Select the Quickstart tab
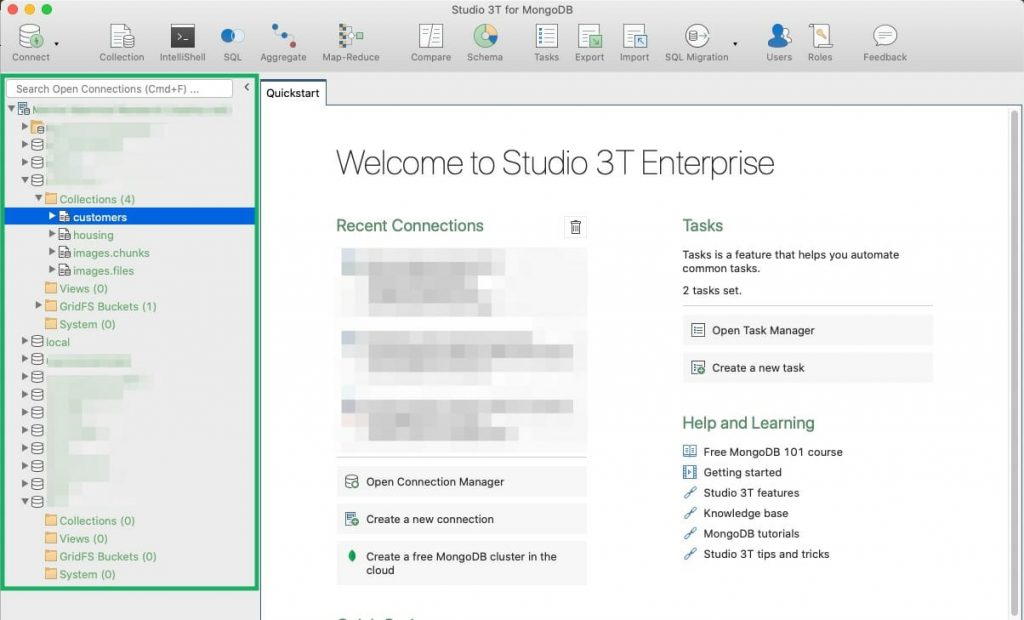The height and width of the screenshot is (620, 1024). 293,93
